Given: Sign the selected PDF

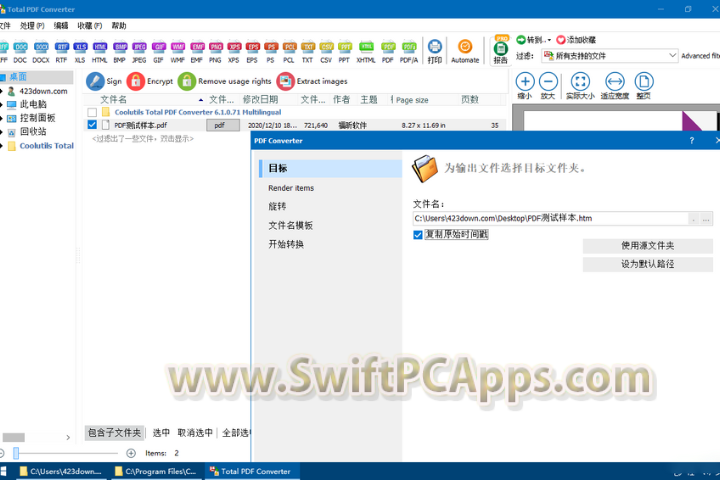Looking at the screenshot, I should 104,81.
